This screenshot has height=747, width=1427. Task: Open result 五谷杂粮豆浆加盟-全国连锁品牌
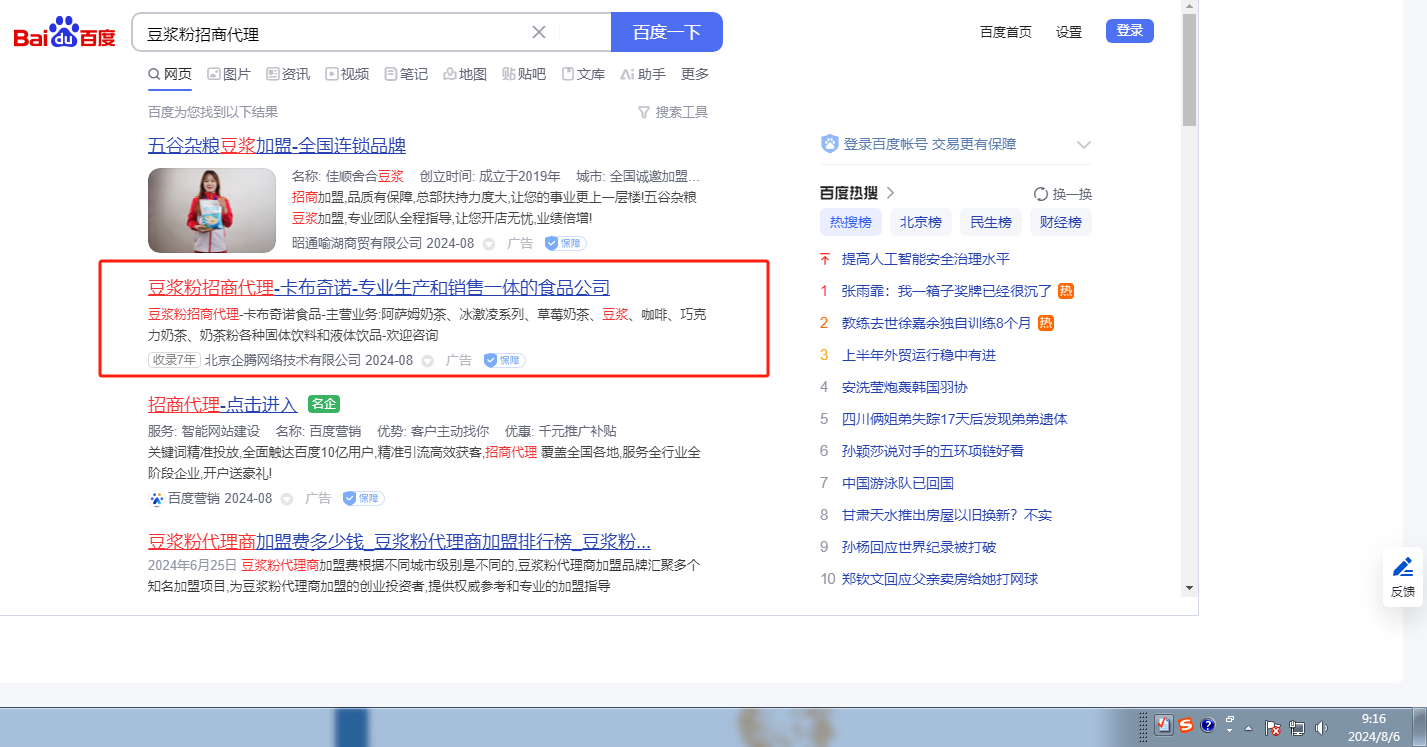(x=277, y=146)
